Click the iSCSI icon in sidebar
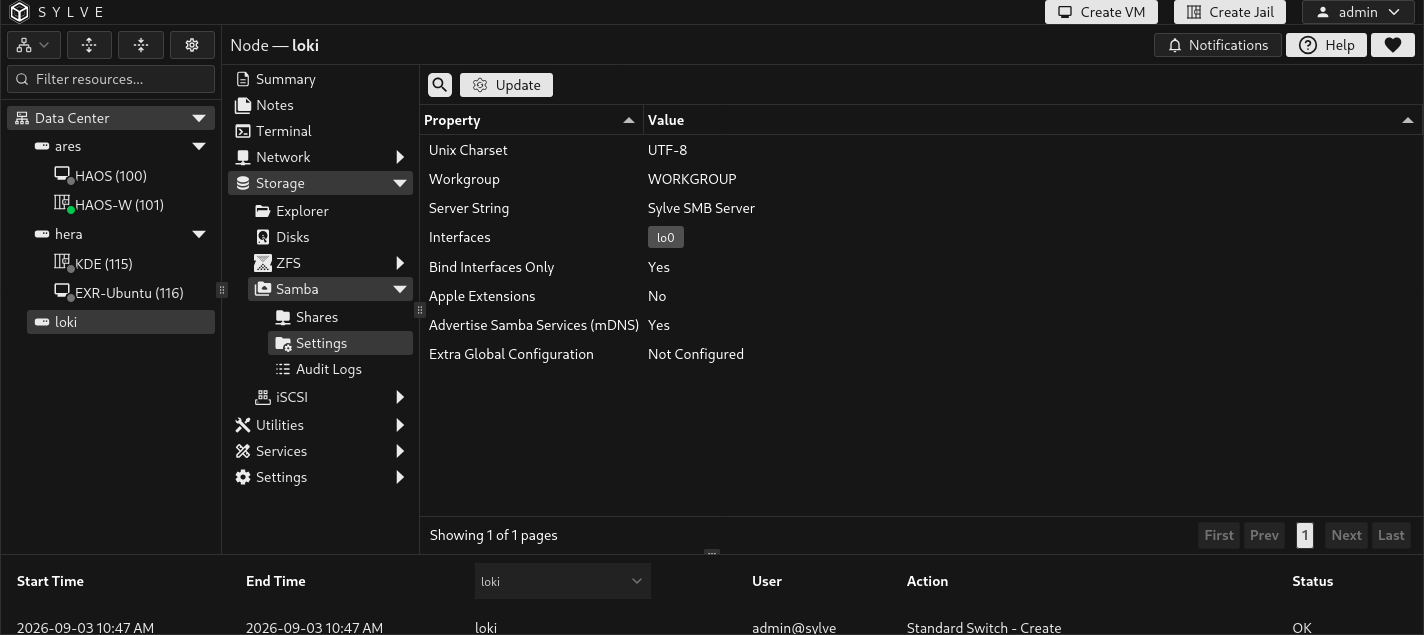The height and width of the screenshot is (635, 1424). click(263, 397)
